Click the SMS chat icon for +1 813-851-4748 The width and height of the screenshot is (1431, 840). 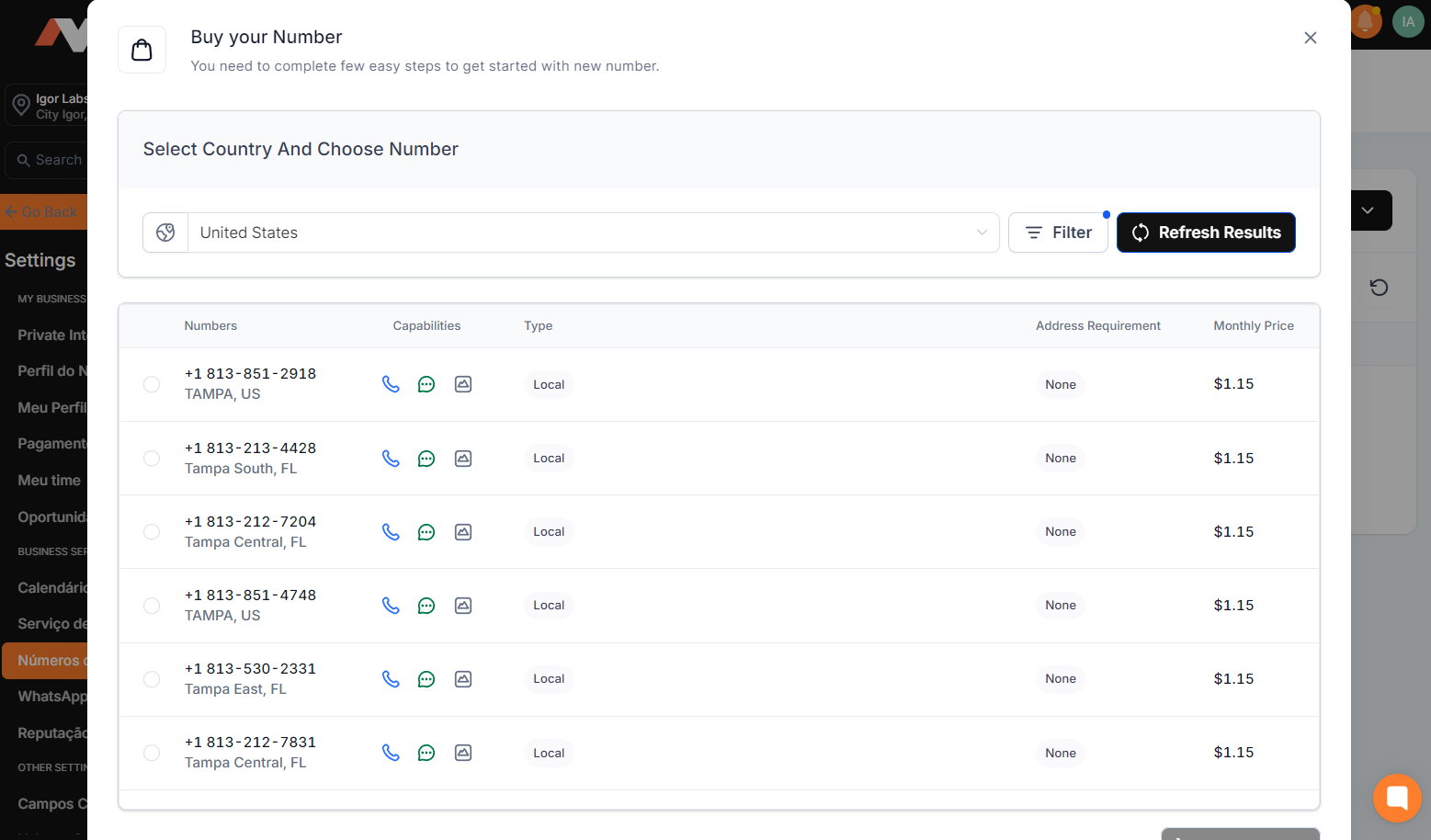pos(426,606)
